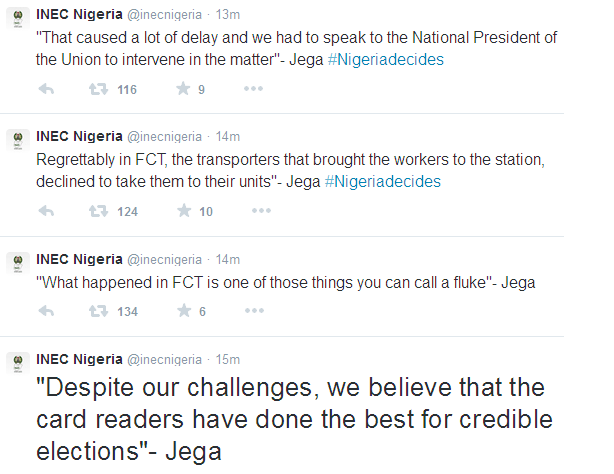The width and height of the screenshot is (614, 474).
Task: Favorite the "fluke" tweet with star icon
Action: pyautogui.click(x=183, y=312)
